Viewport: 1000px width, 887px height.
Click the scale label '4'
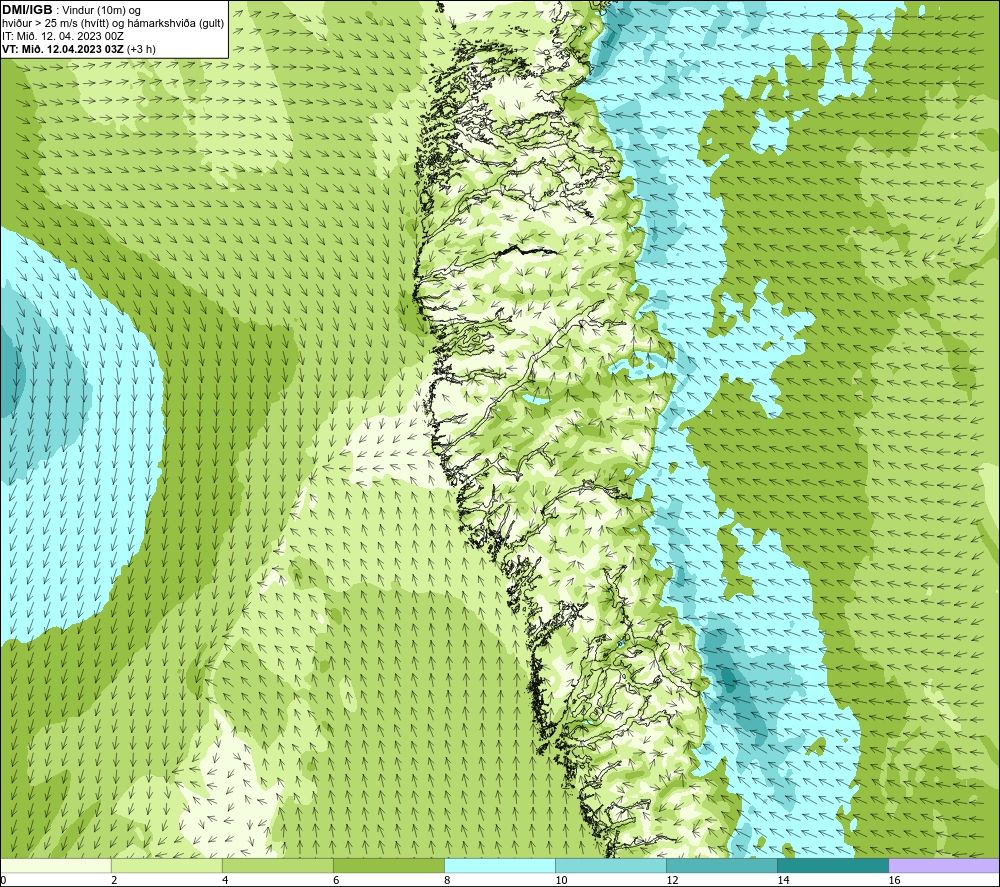coord(225,881)
